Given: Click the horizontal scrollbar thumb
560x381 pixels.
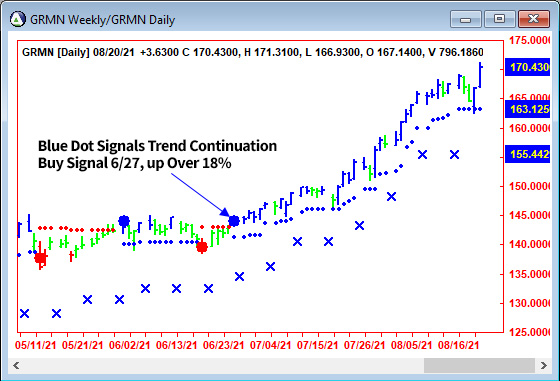Looking at the screenshot, I should coord(479,365).
